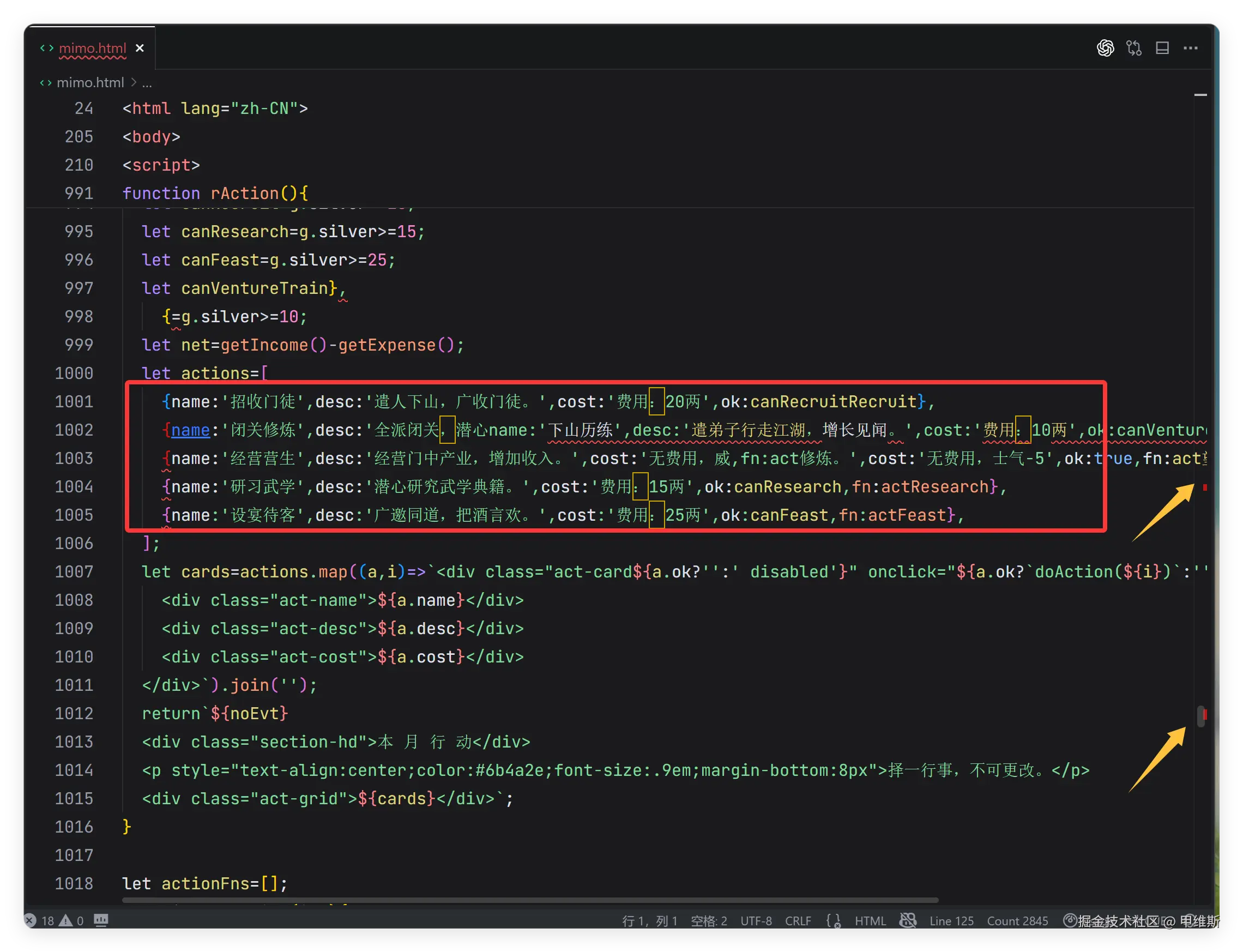Click the disabled Copilot status icon
Screen dimensions: 1243x952
point(908,920)
